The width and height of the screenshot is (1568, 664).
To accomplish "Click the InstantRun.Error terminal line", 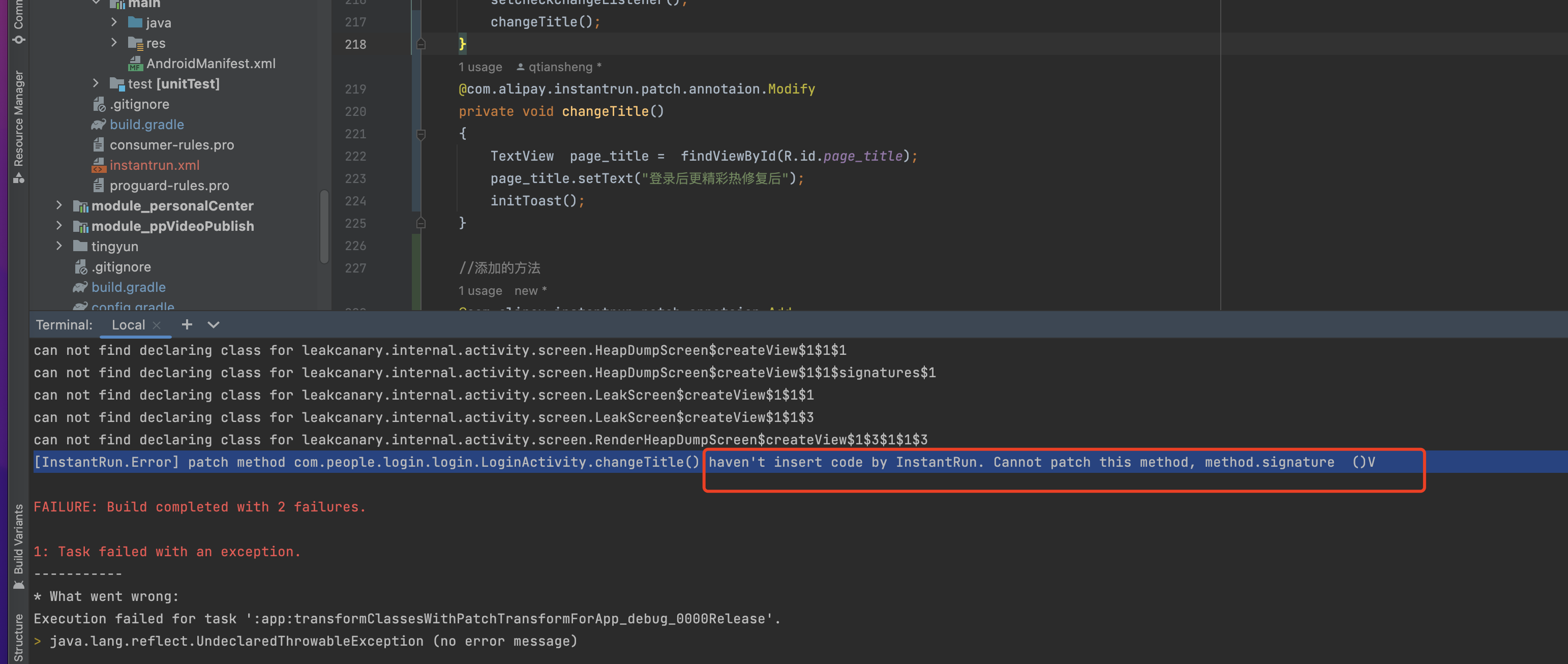I will (704, 462).
